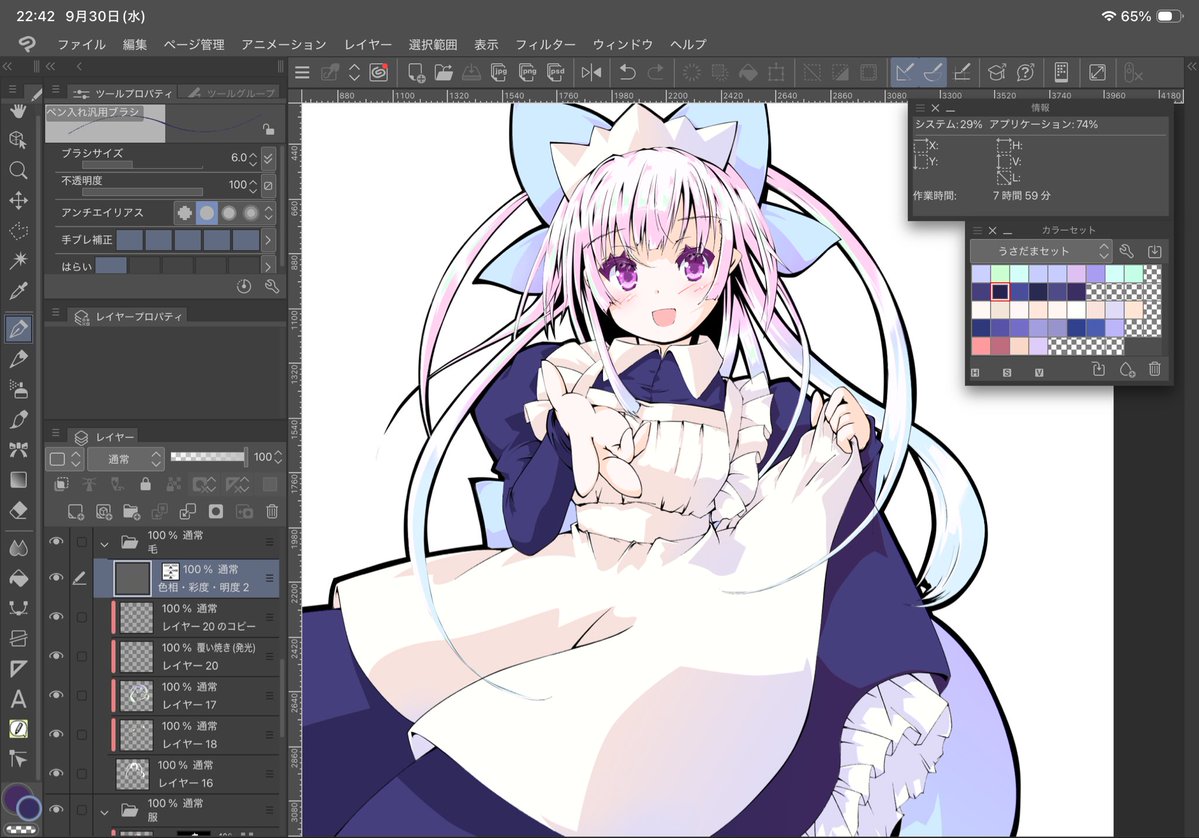Adjust brush size 6.0 stepper
Screen dimensions: 1199x838
tap(253, 158)
